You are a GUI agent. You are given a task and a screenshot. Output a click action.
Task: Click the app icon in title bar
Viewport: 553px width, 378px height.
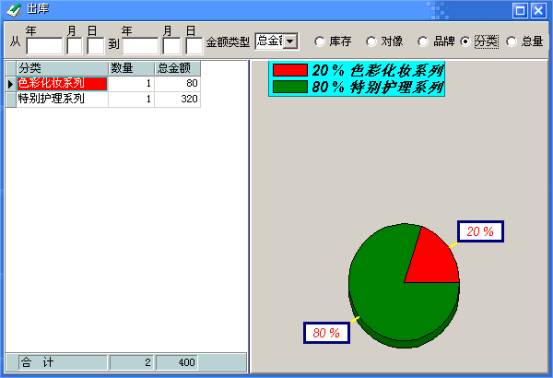[x=13, y=10]
